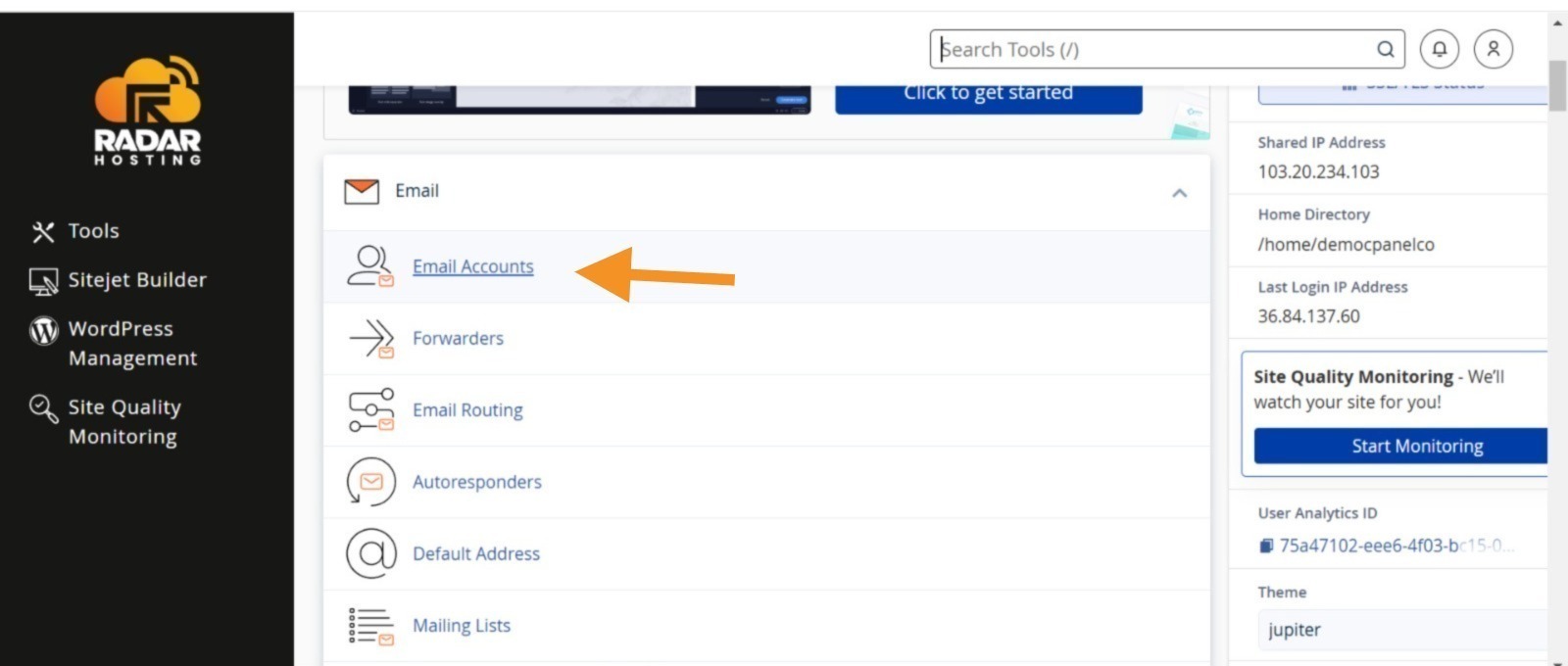The height and width of the screenshot is (666, 1568).
Task: Click the Forwarders arrow icon
Action: click(x=371, y=339)
